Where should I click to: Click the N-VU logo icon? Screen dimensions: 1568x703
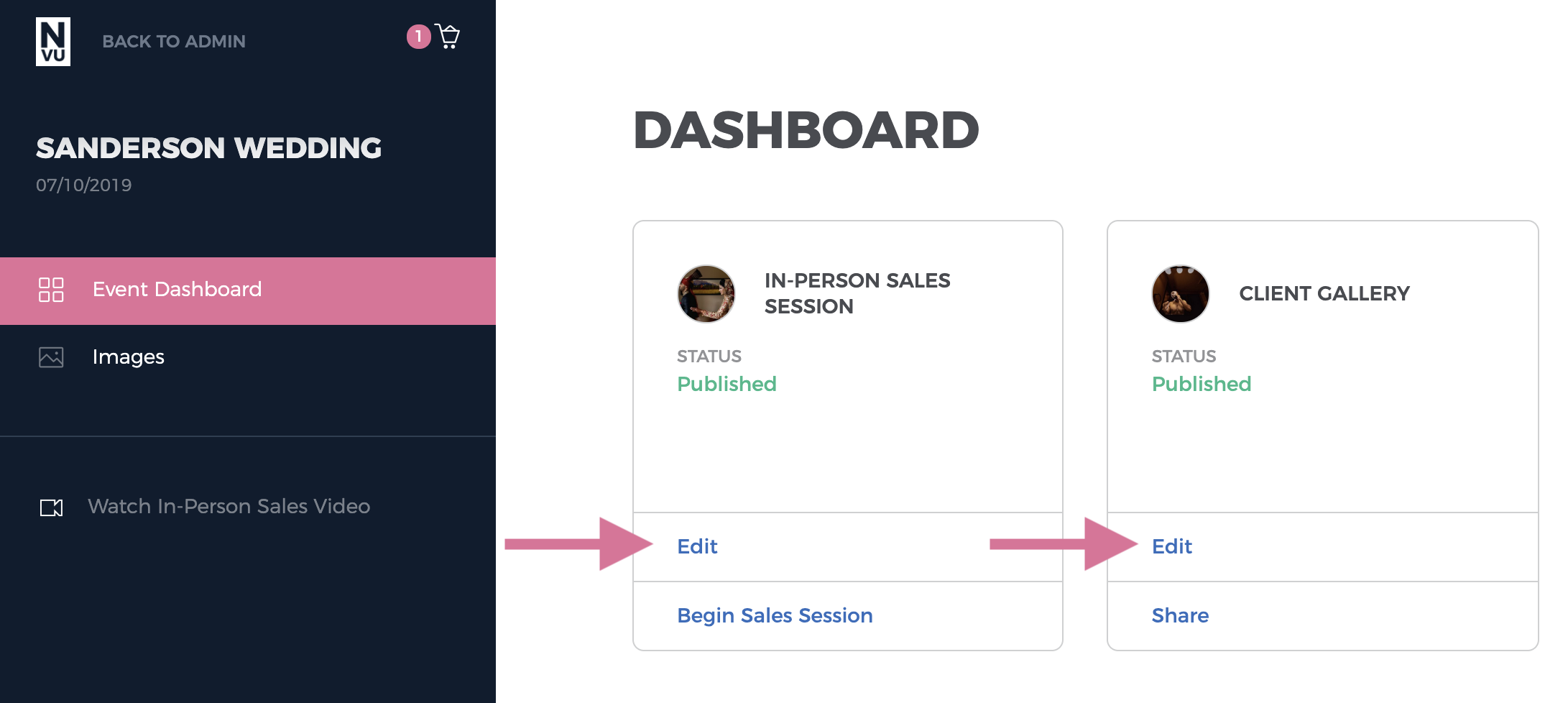tap(53, 42)
